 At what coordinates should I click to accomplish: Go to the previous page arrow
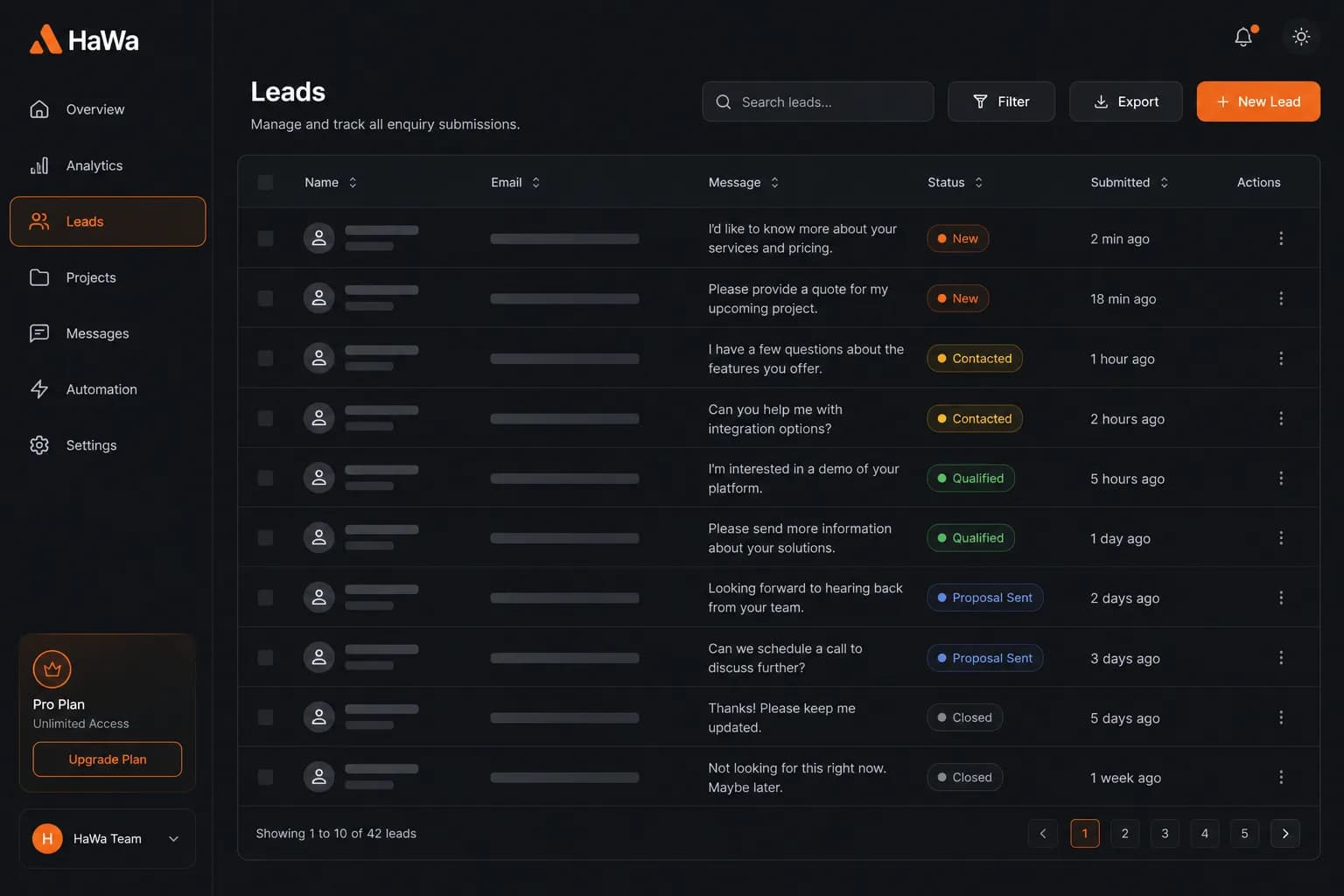(1042, 833)
